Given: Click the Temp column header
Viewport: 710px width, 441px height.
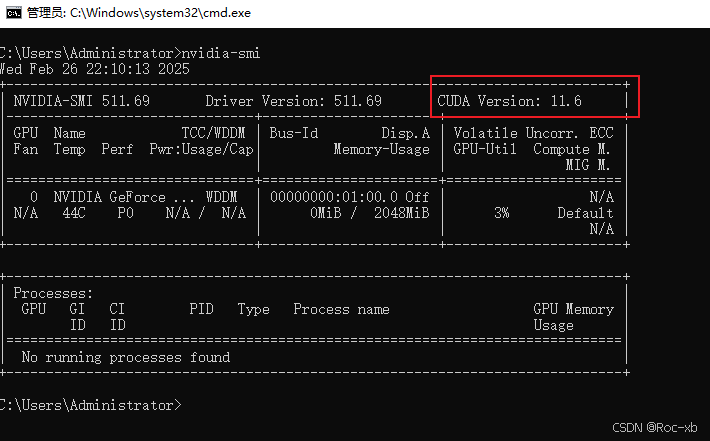Looking at the screenshot, I should coord(69,149).
